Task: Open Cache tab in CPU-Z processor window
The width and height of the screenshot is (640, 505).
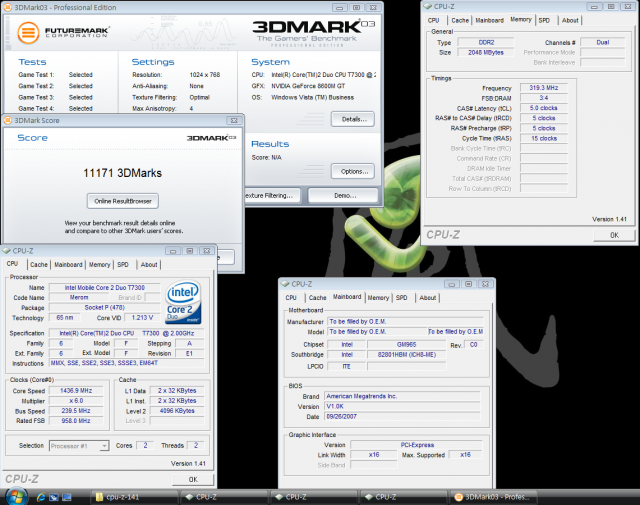Action: [39, 265]
